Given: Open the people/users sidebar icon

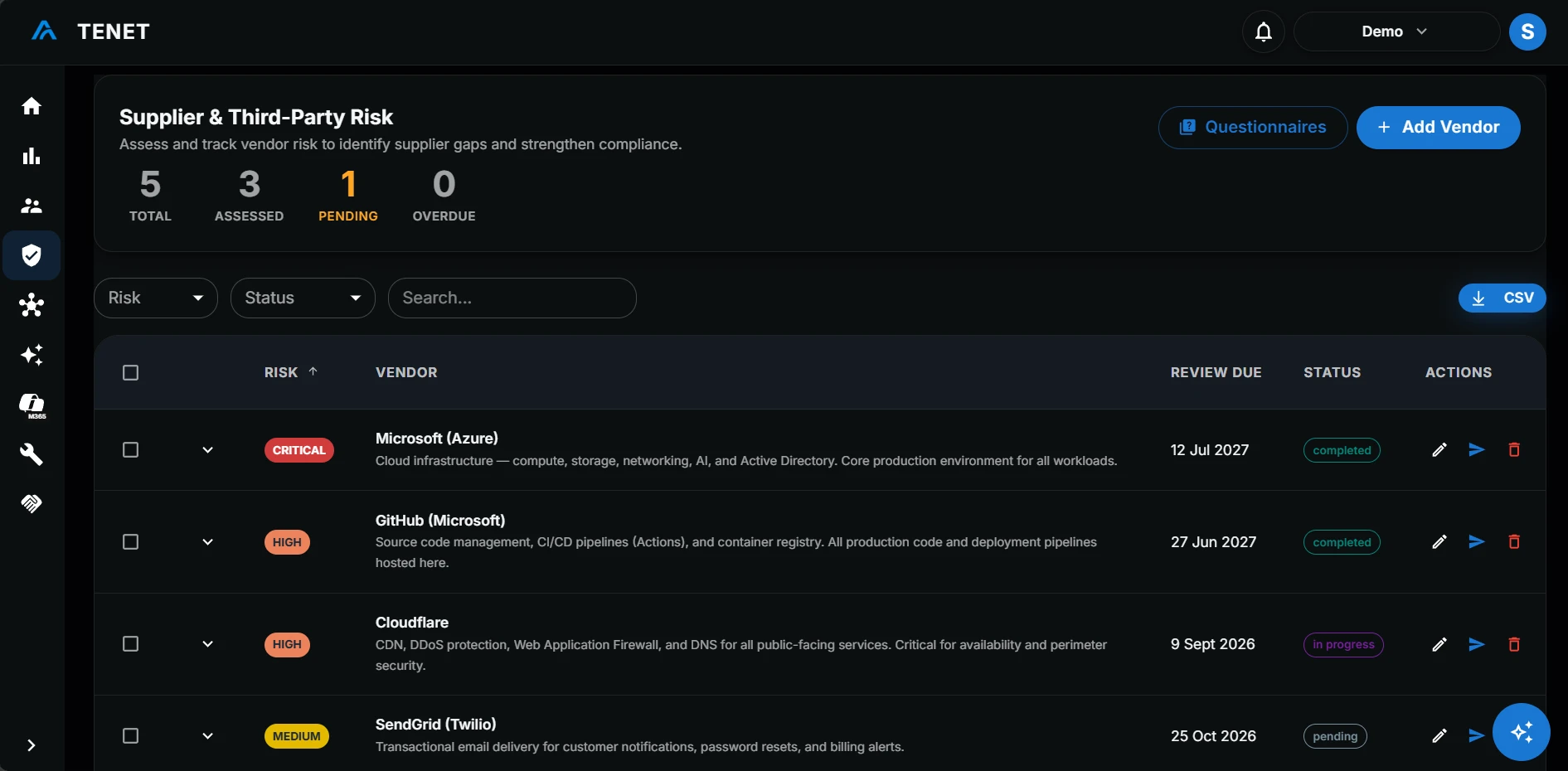Looking at the screenshot, I should click(x=32, y=206).
